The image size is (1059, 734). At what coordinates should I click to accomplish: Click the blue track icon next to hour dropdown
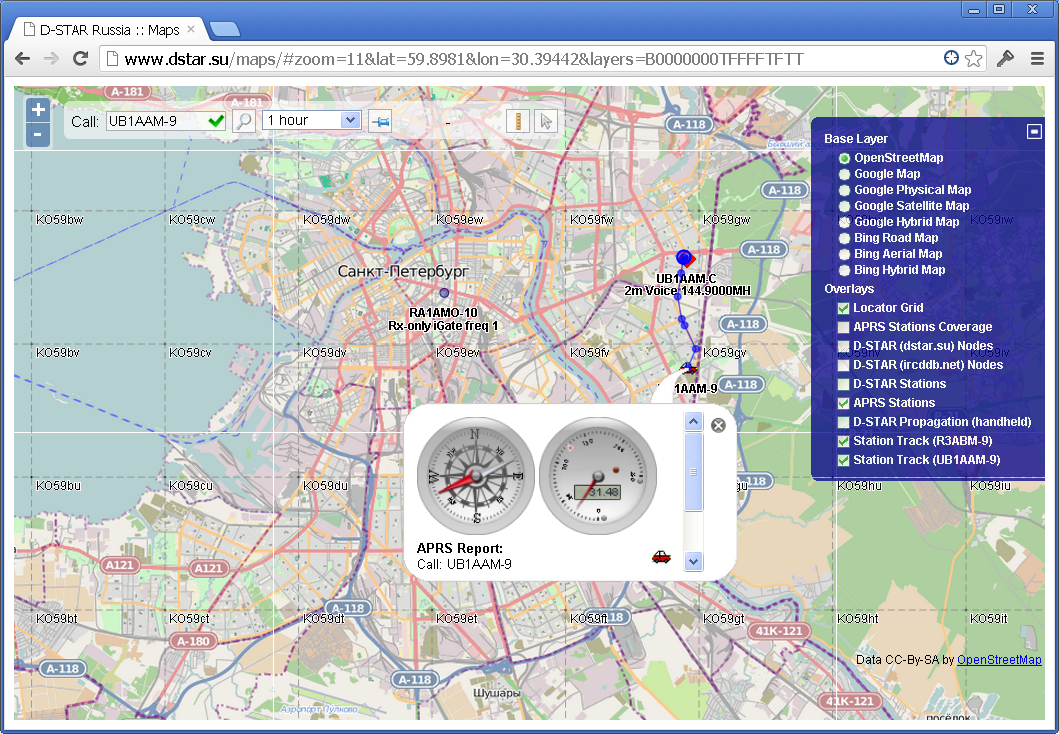380,122
